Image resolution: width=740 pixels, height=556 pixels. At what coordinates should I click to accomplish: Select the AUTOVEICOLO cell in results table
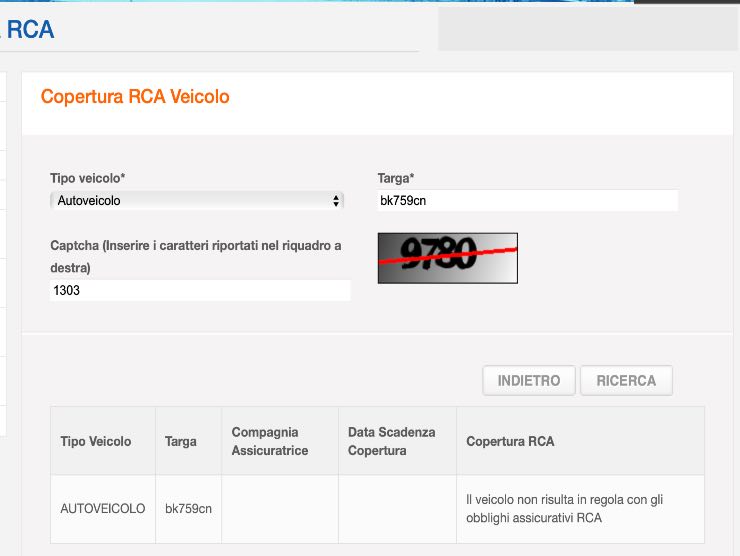[103, 509]
